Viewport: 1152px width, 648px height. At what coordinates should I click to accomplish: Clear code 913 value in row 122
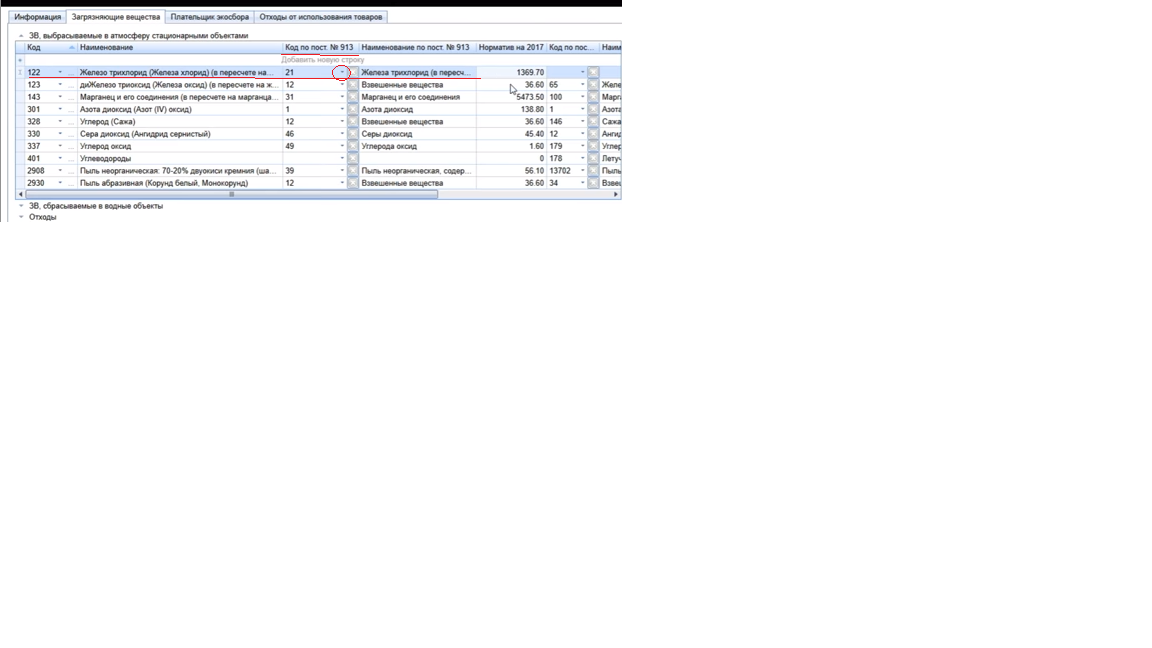(353, 73)
